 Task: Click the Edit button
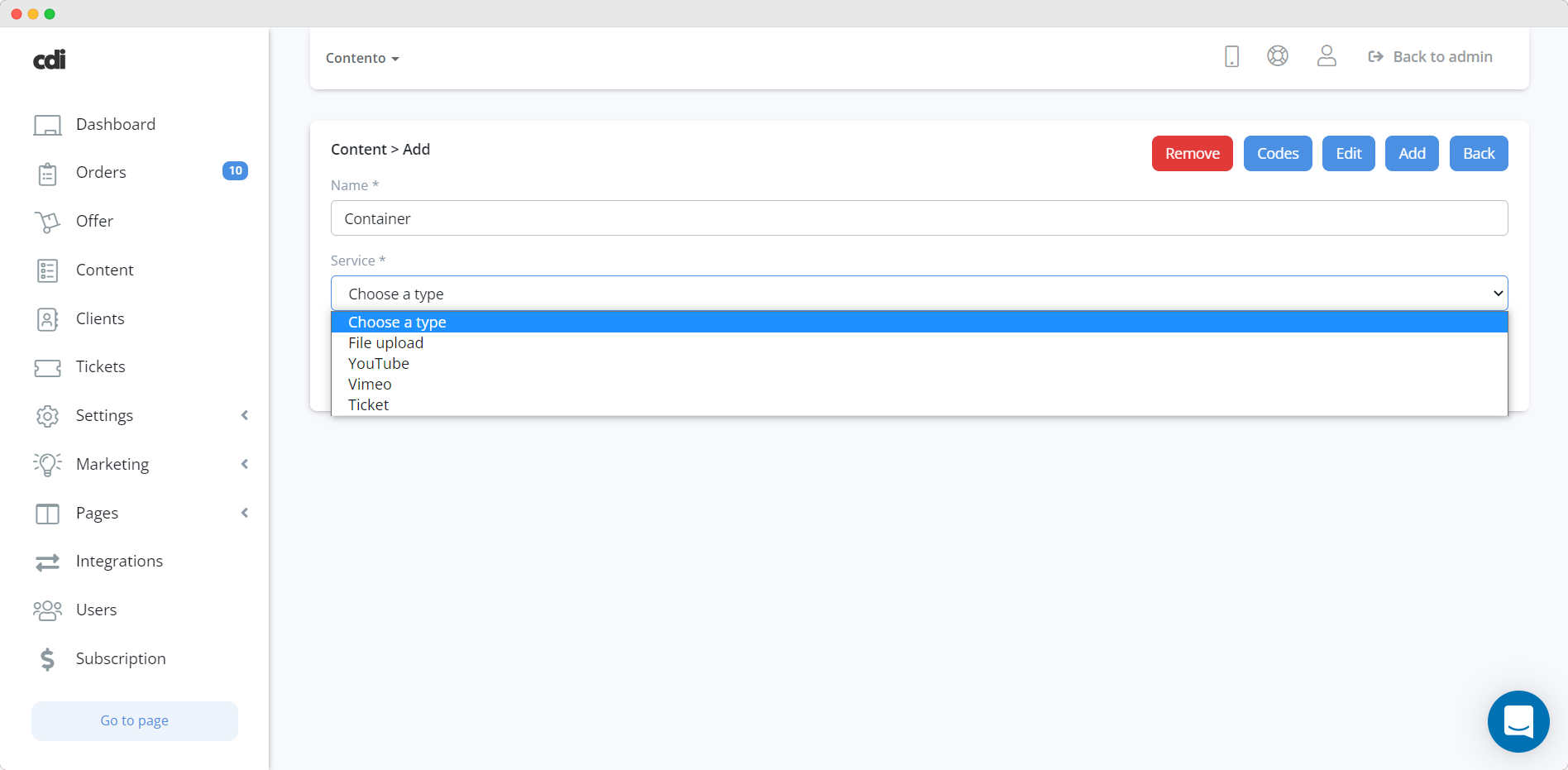point(1348,153)
